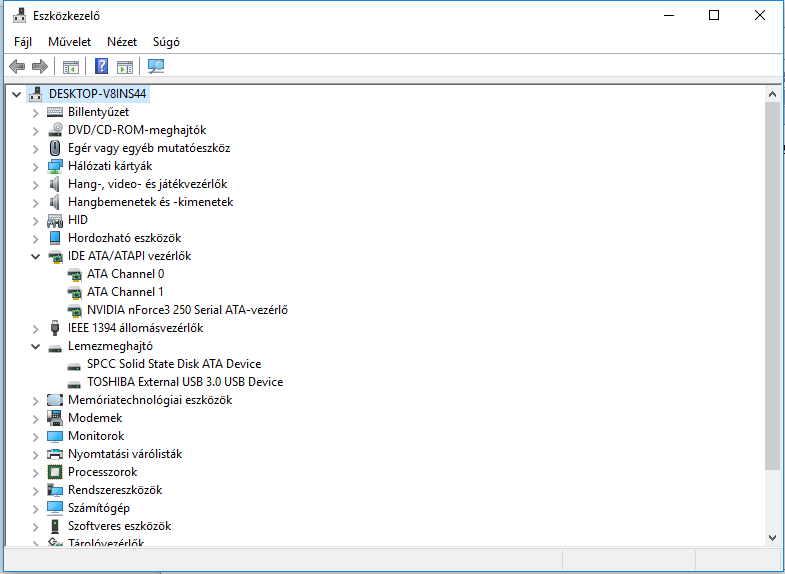The height and width of the screenshot is (574, 785).
Task: Click the show/hide console tree icon
Action: point(71,67)
